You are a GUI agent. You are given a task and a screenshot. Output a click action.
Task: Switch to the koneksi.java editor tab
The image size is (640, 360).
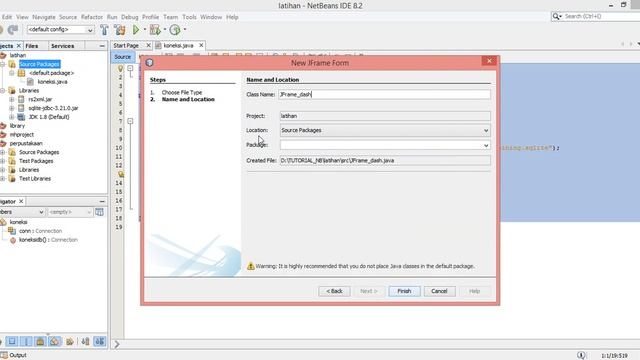pos(178,45)
